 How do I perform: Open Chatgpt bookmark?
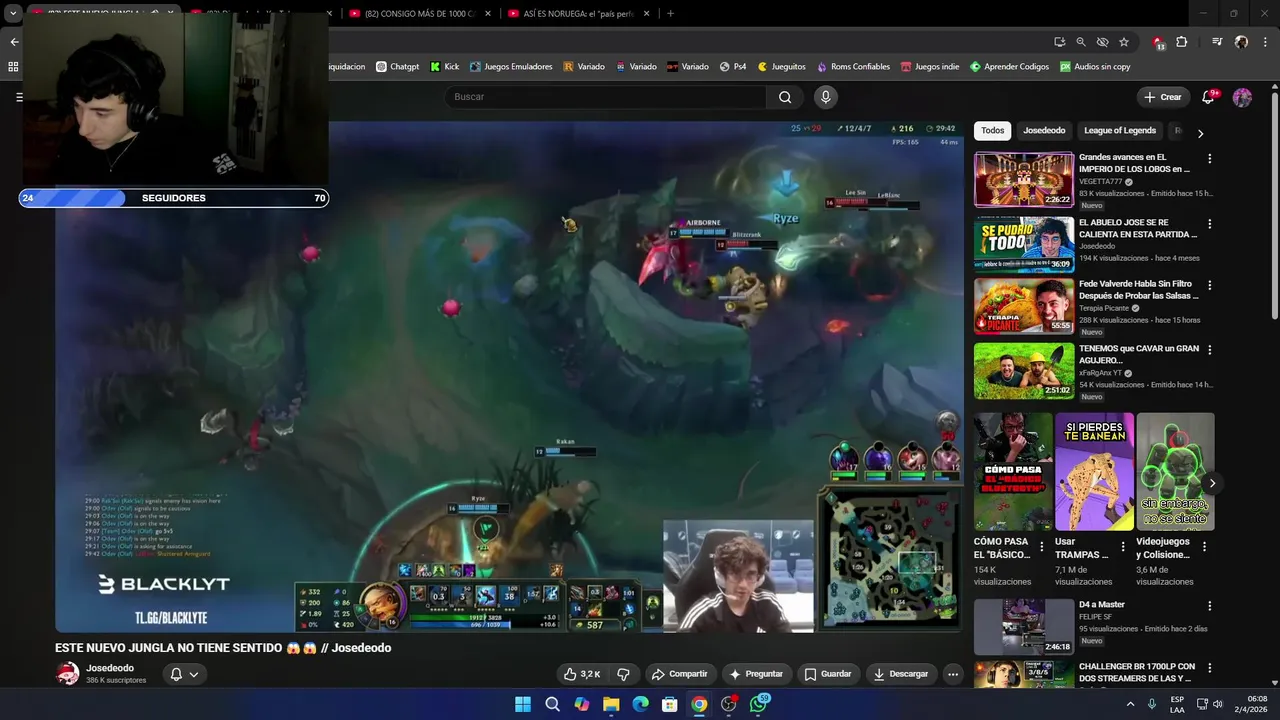coord(398,67)
